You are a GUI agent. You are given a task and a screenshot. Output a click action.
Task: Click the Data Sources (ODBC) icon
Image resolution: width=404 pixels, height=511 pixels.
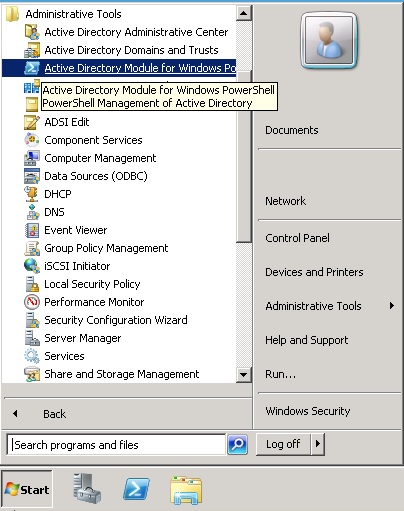click(x=32, y=176)
